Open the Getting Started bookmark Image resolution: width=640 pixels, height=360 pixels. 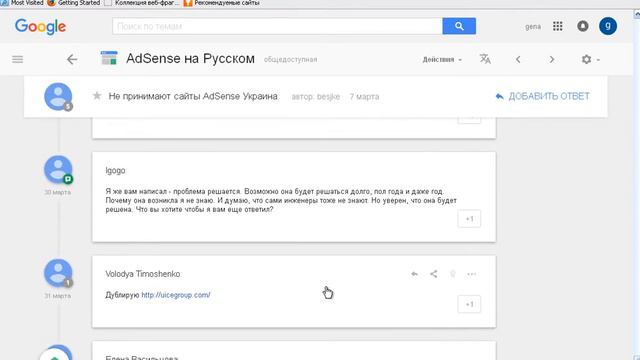[74, 3]
